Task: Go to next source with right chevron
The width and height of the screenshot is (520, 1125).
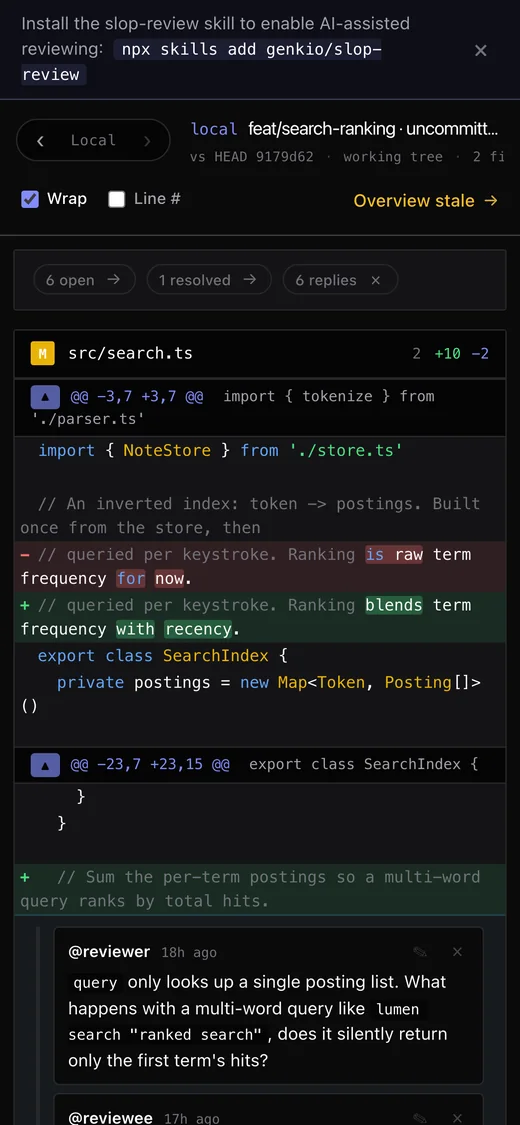Action: pos(147,141)
